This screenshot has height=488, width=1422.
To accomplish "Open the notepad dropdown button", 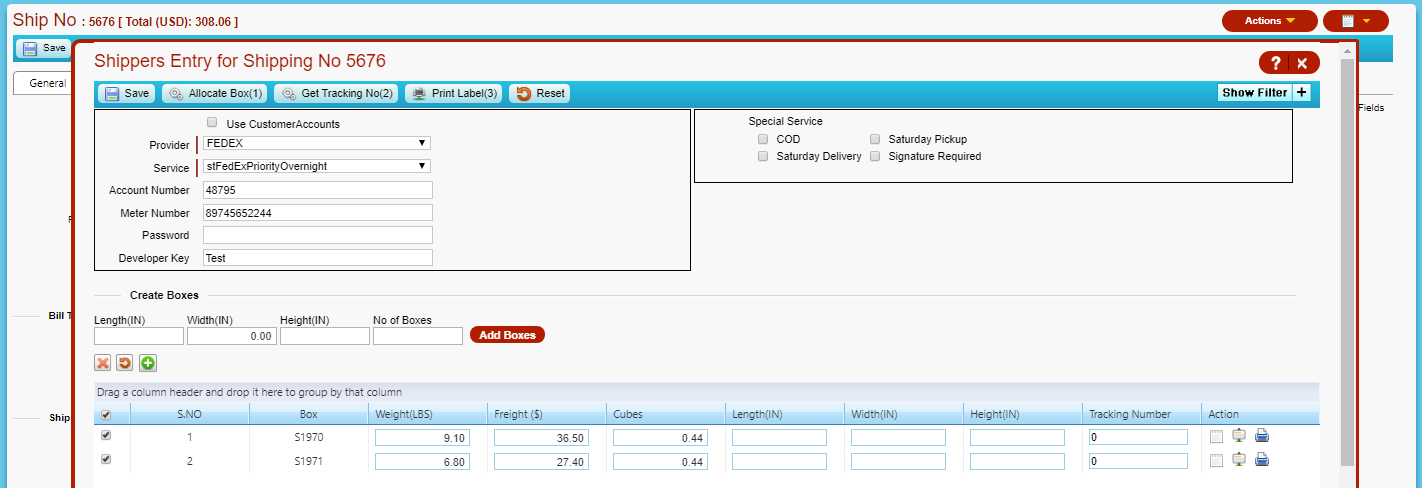I will click(x=1355, y=21).
